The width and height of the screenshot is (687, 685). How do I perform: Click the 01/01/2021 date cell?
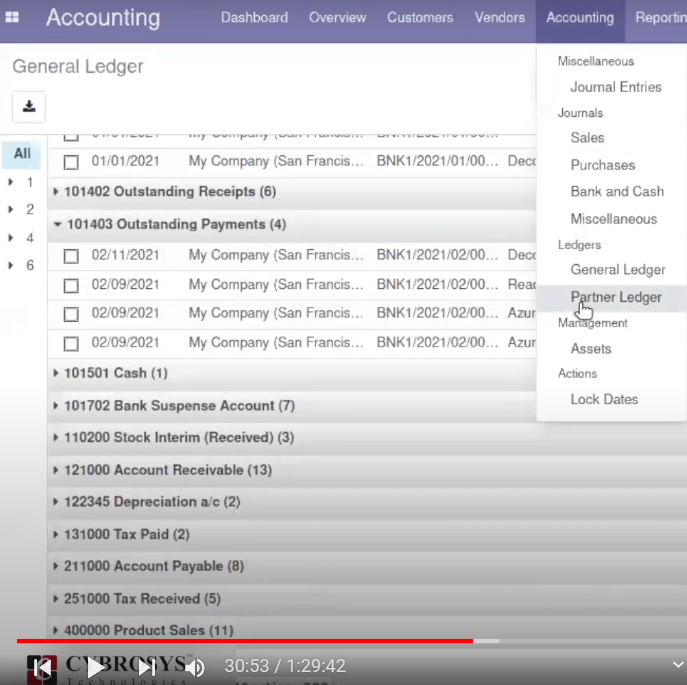pyautogui.click(x=125, y=161)
